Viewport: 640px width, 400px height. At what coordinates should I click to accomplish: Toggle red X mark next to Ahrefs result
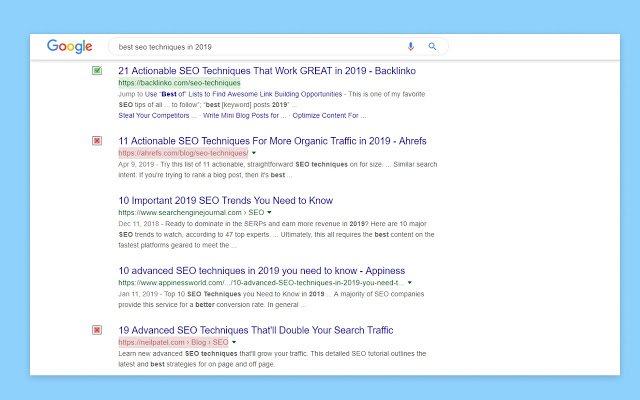(x=97, y=141)
